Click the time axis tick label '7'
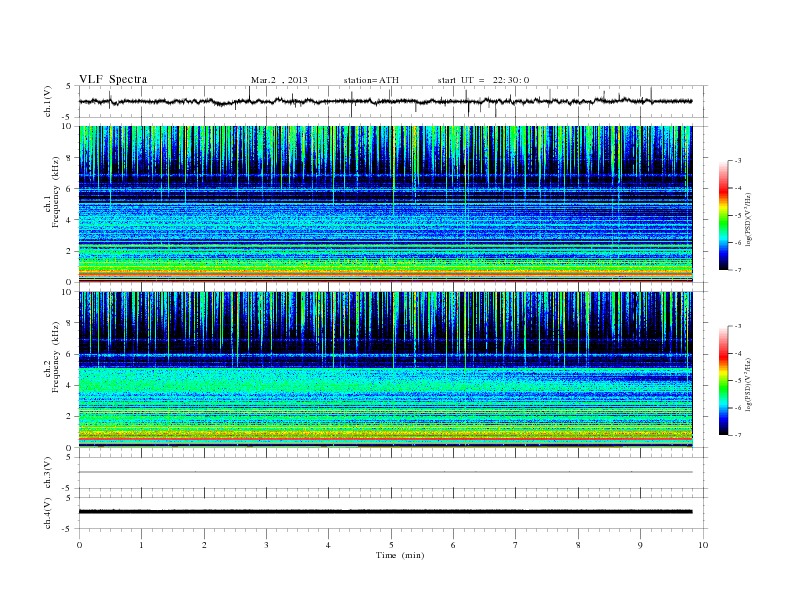The image size is (792, 612). [516, 545]
